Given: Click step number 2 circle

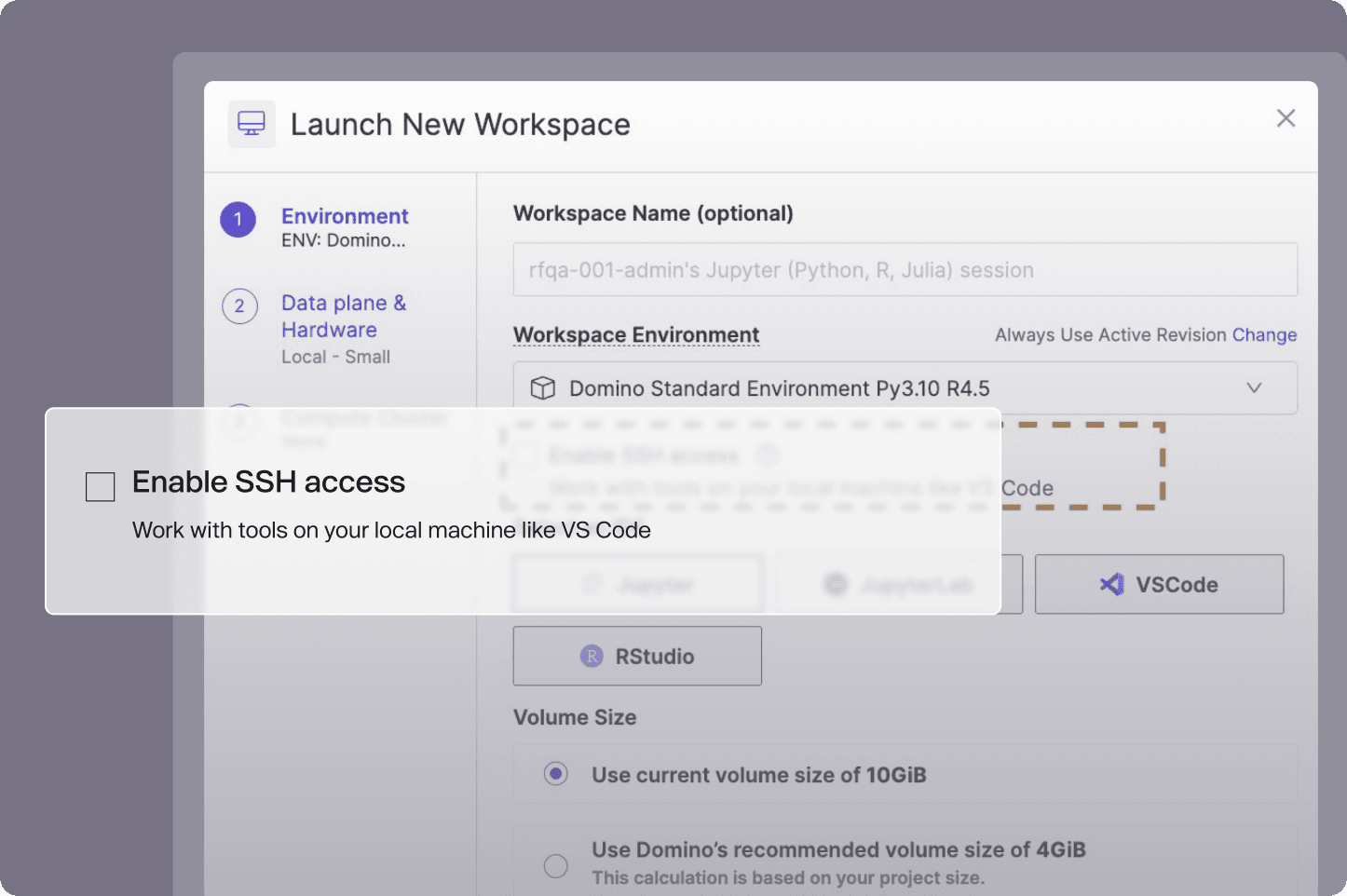Looking at the screenshot, I should (x=239, y=305).
